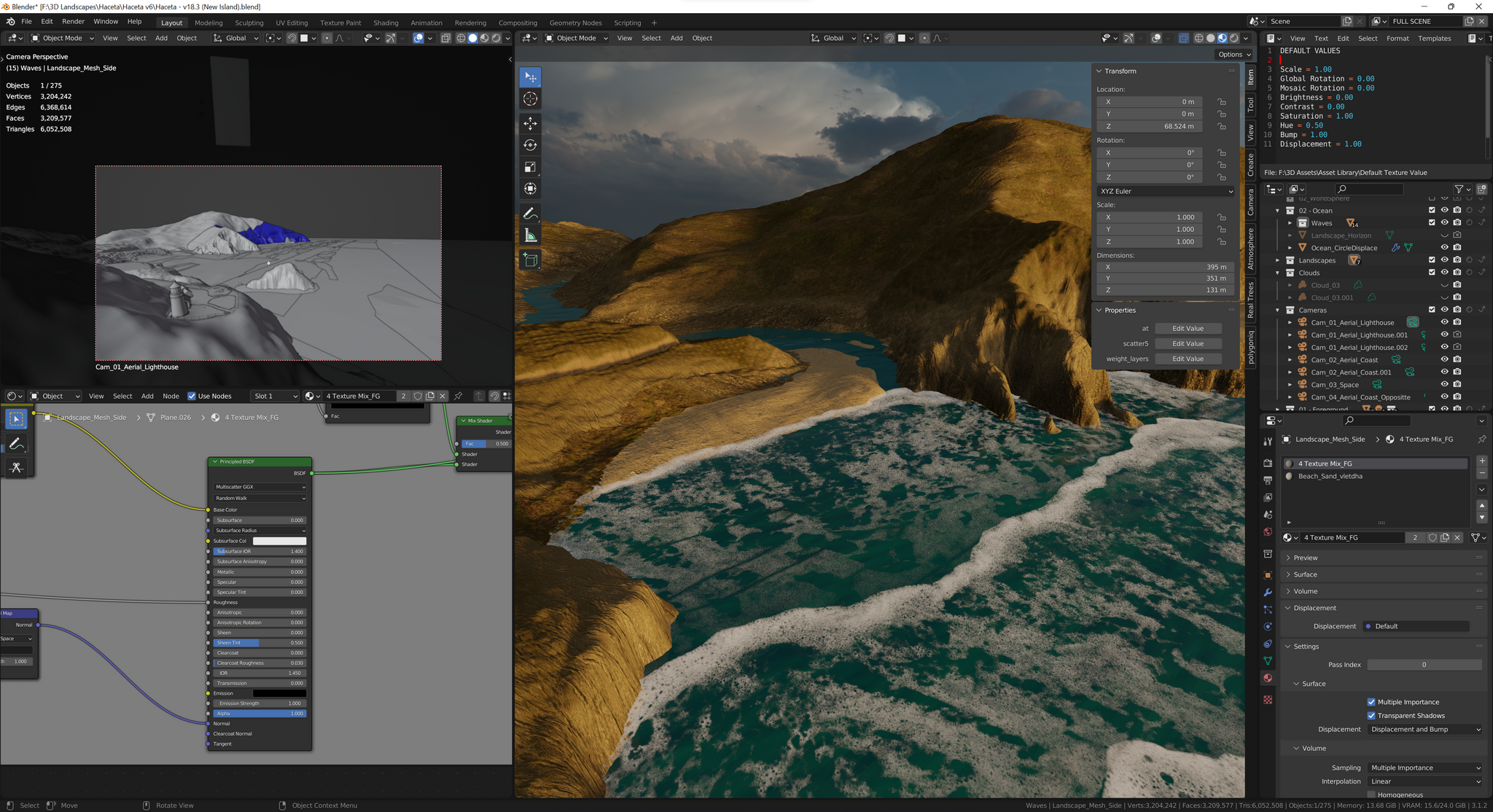Open the Render menu

73,22
